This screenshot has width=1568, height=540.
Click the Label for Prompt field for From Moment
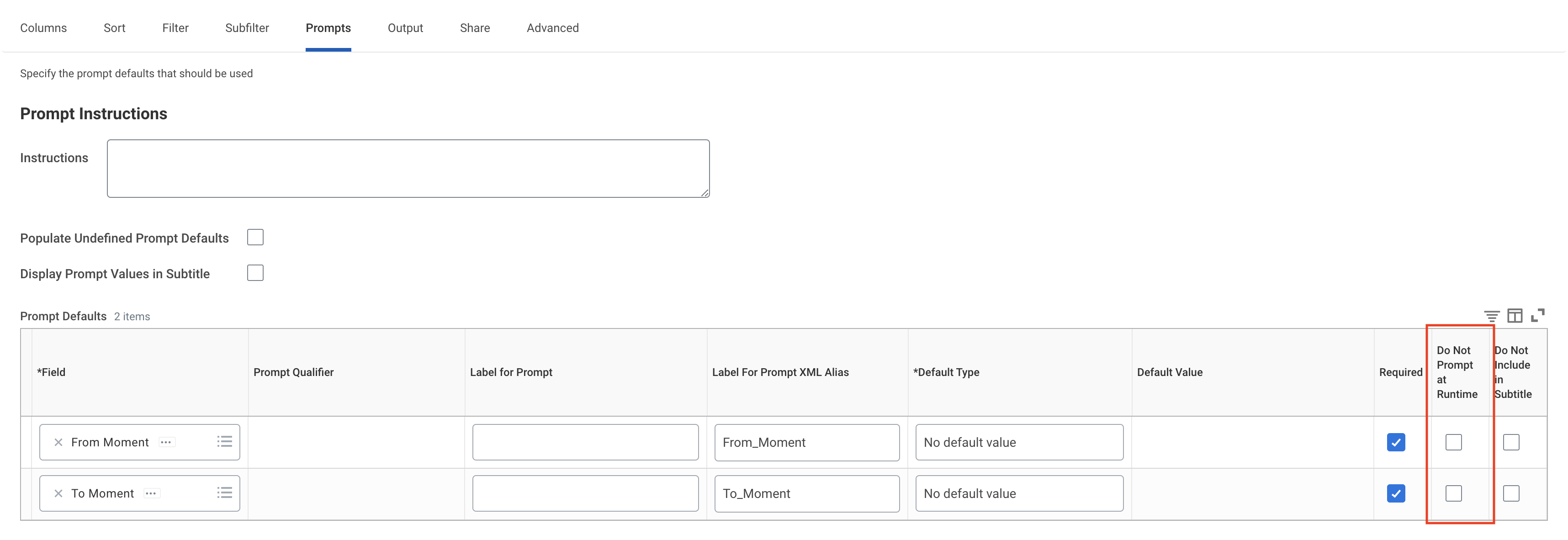point(585,441)
